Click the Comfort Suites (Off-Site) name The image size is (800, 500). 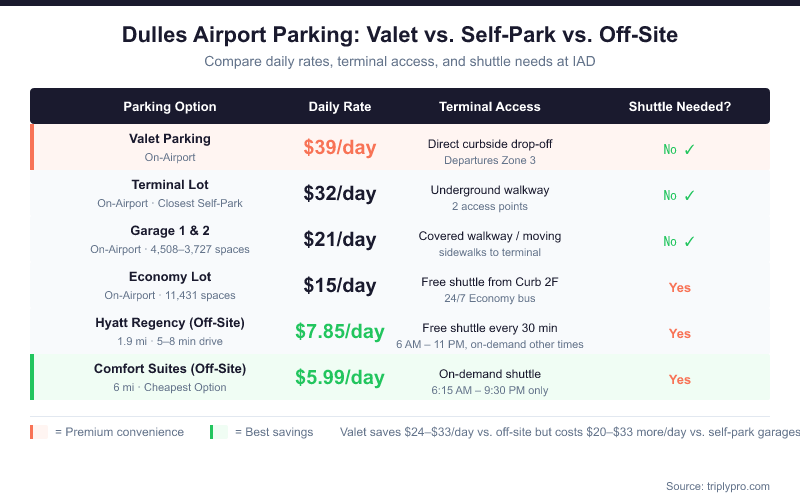pos(170,369)
